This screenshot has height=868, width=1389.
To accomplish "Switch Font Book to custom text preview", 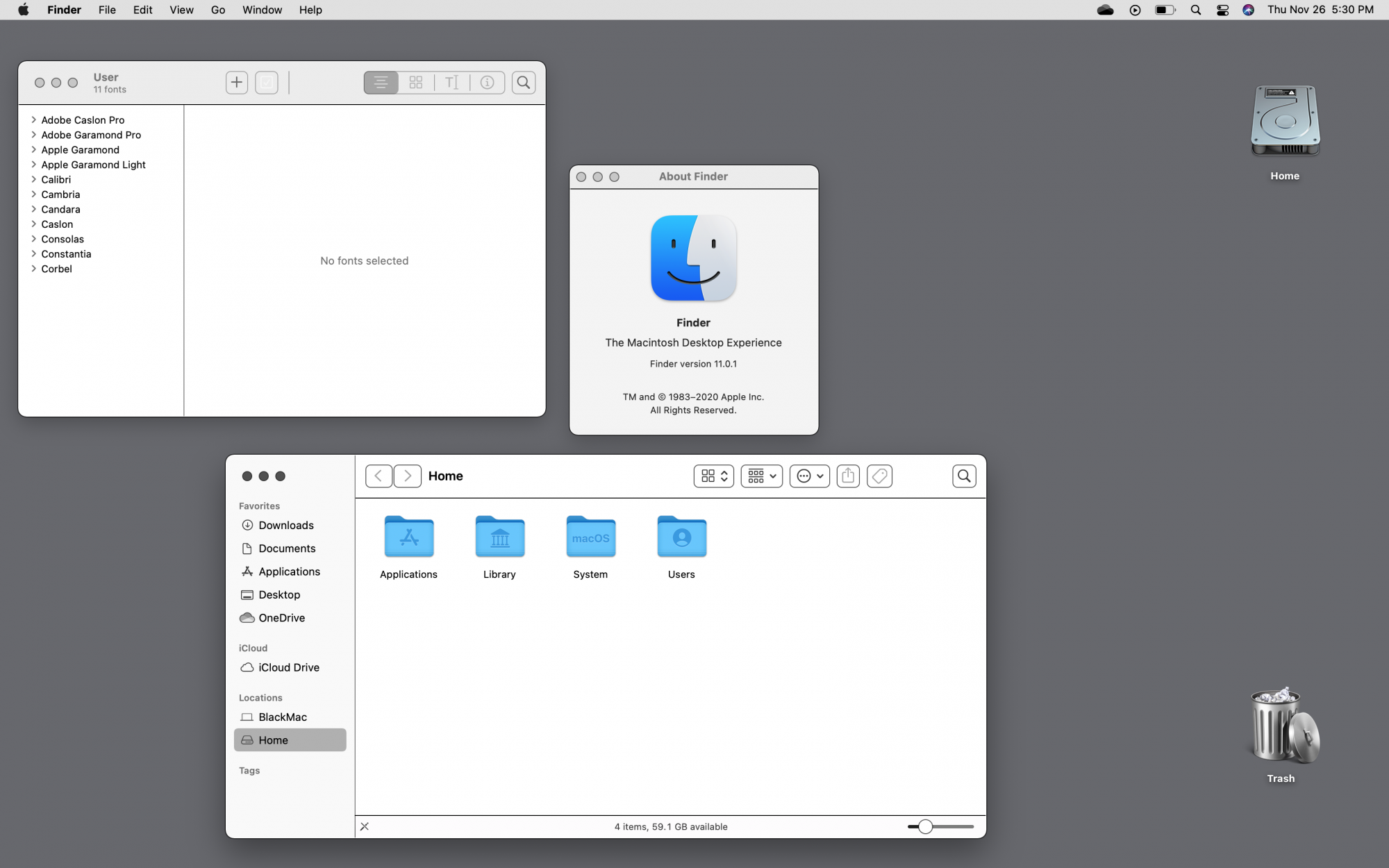I will click(451, 83).
